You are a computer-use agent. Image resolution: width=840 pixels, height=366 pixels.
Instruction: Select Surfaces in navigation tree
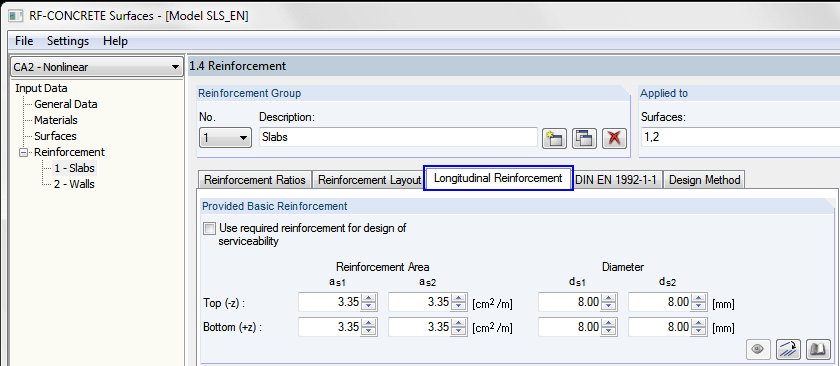[x=55, y=136]
